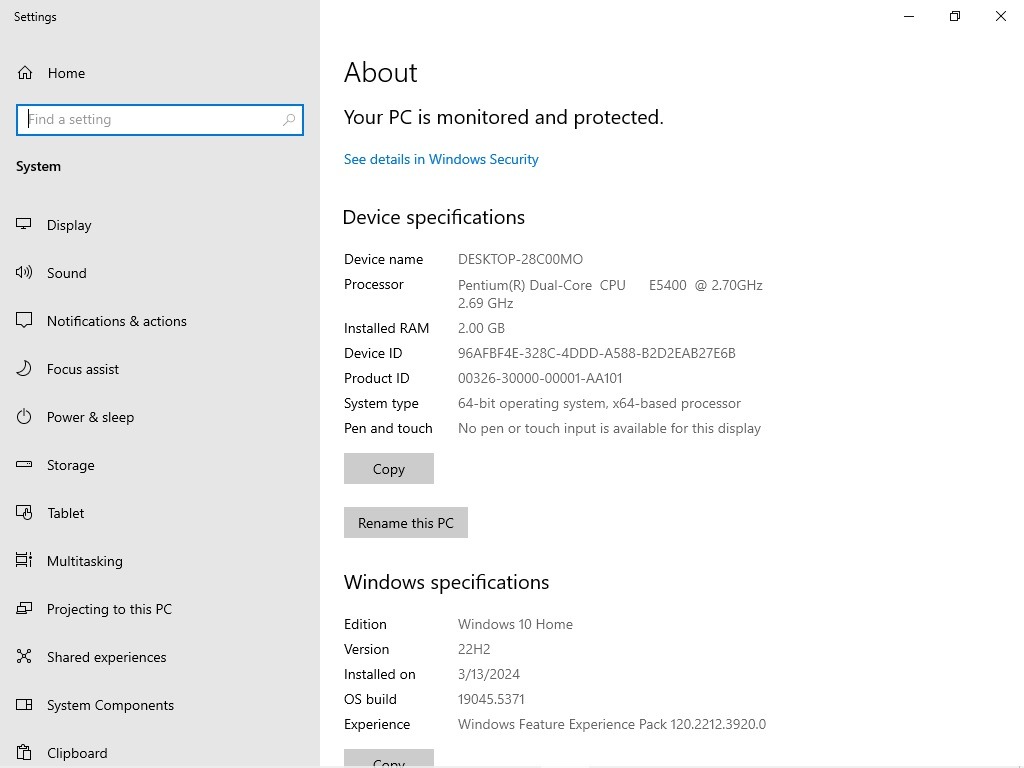Close the Settings window
The height and width of the screenshot is (768, 1024).
pyautogui.click(x=1000, y=16)
